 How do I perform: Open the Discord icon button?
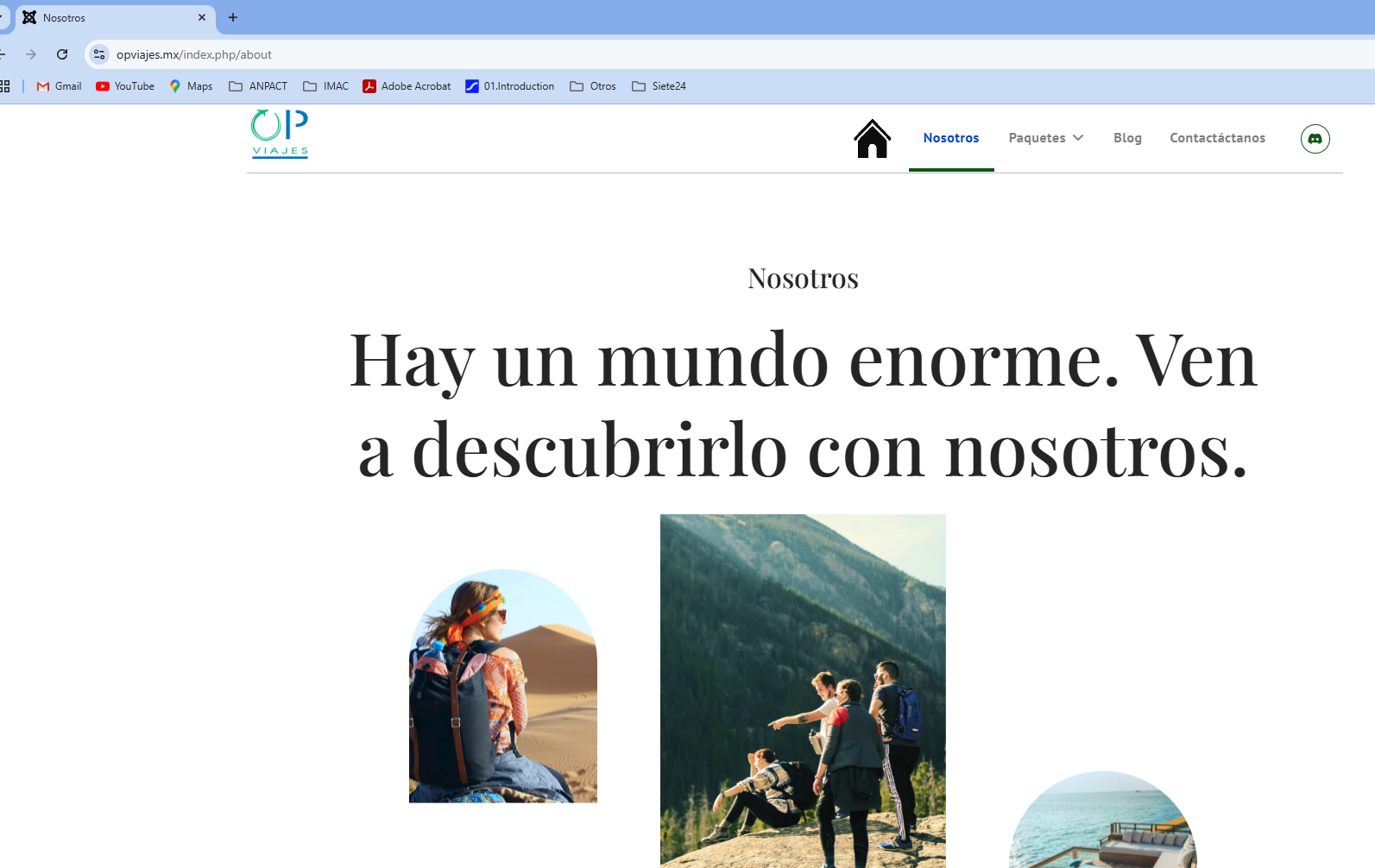pyautogui.click(x=1315, y=139)
